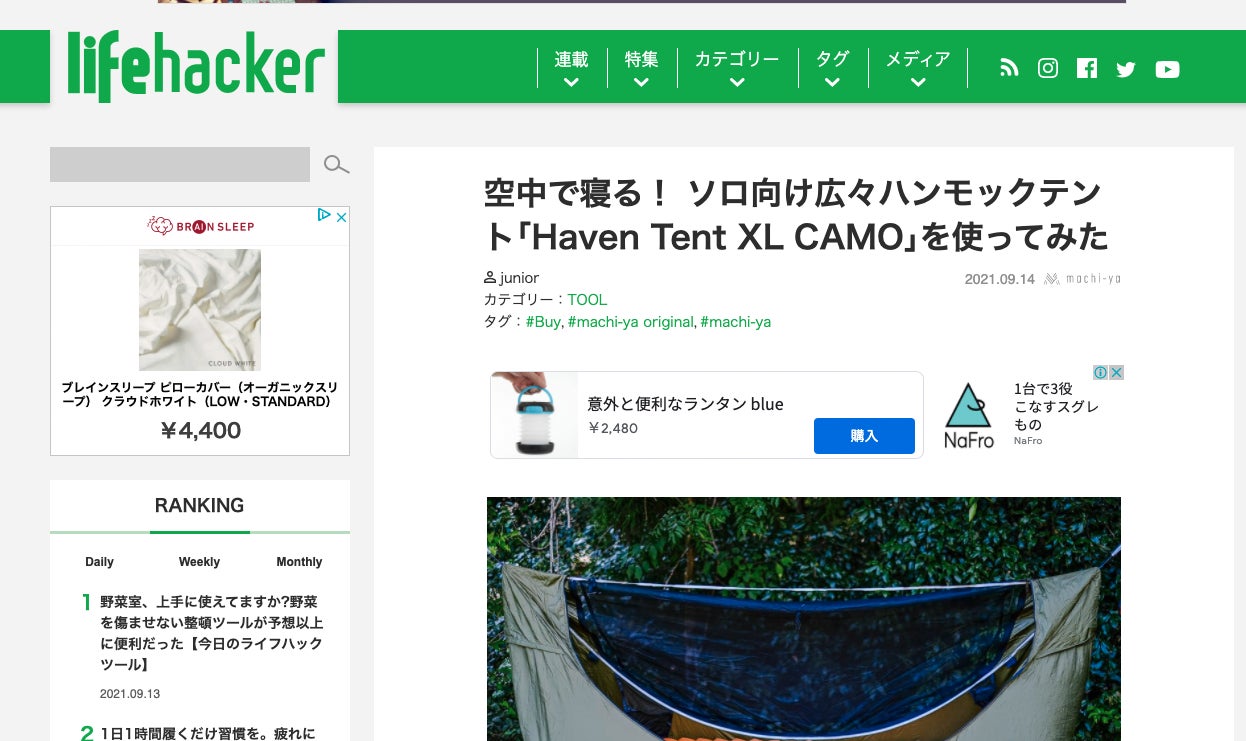Open ad info icon on NaFro ad
This screenshot has width=1246, height=741.
[1100, 373]
